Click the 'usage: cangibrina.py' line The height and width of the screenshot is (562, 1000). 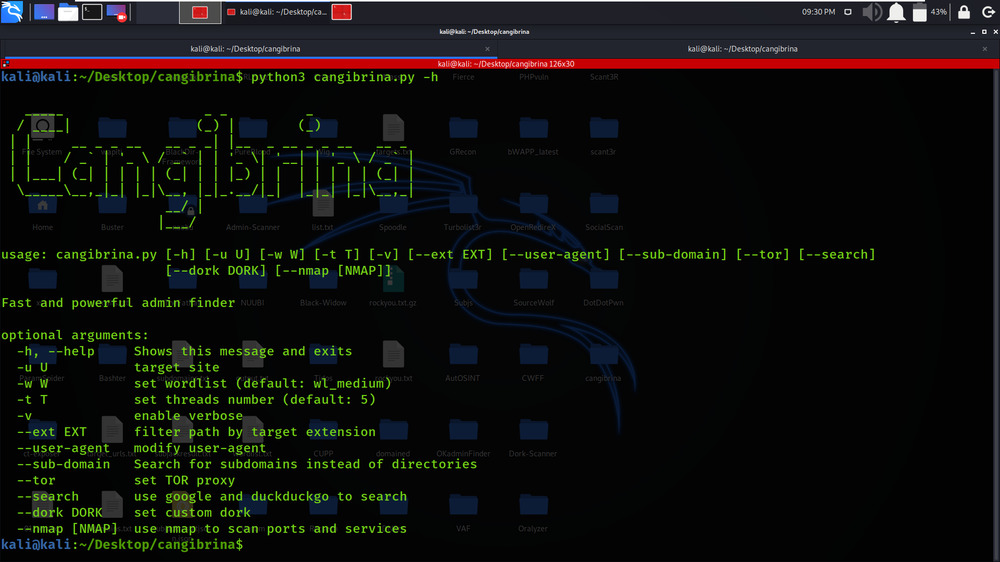tap(438, 255)
